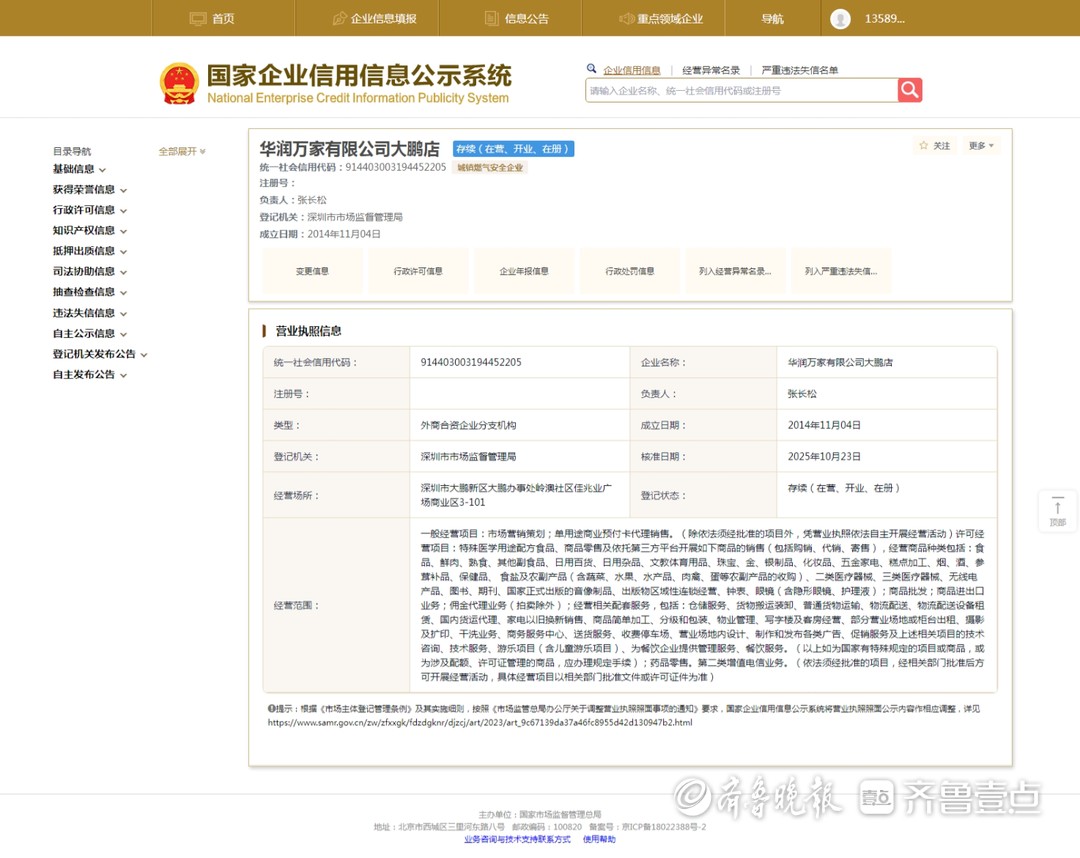Click the 首页 monitor icon
The width and height of the screenshot is (1080, 858).
pos(198,19)
